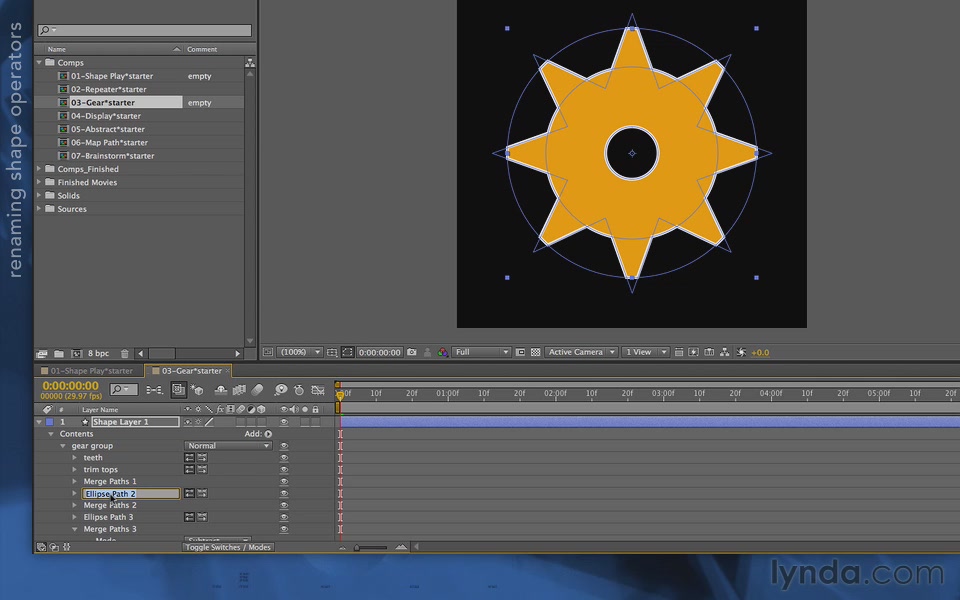960x600 pixels.
Task: Click the Add shape content arrow button
Action: point(268,433)
